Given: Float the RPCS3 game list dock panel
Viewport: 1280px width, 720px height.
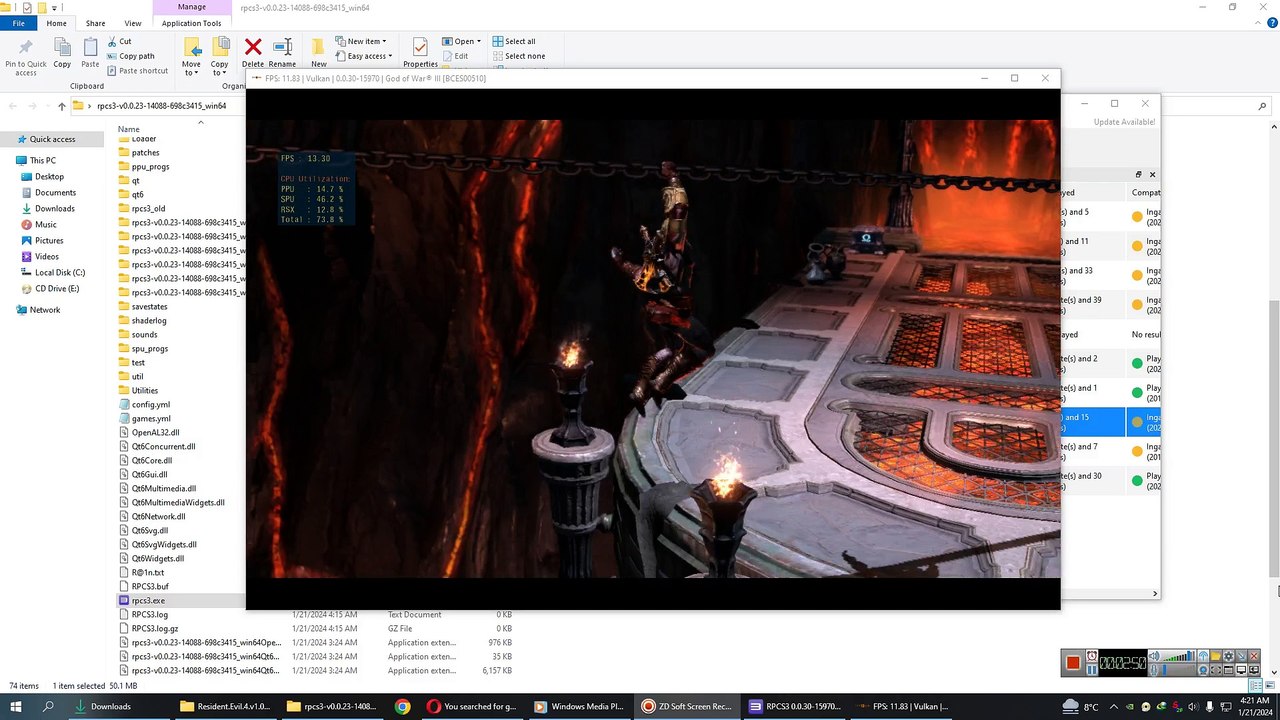Looking at the screenshot, I should [1138, 175].
